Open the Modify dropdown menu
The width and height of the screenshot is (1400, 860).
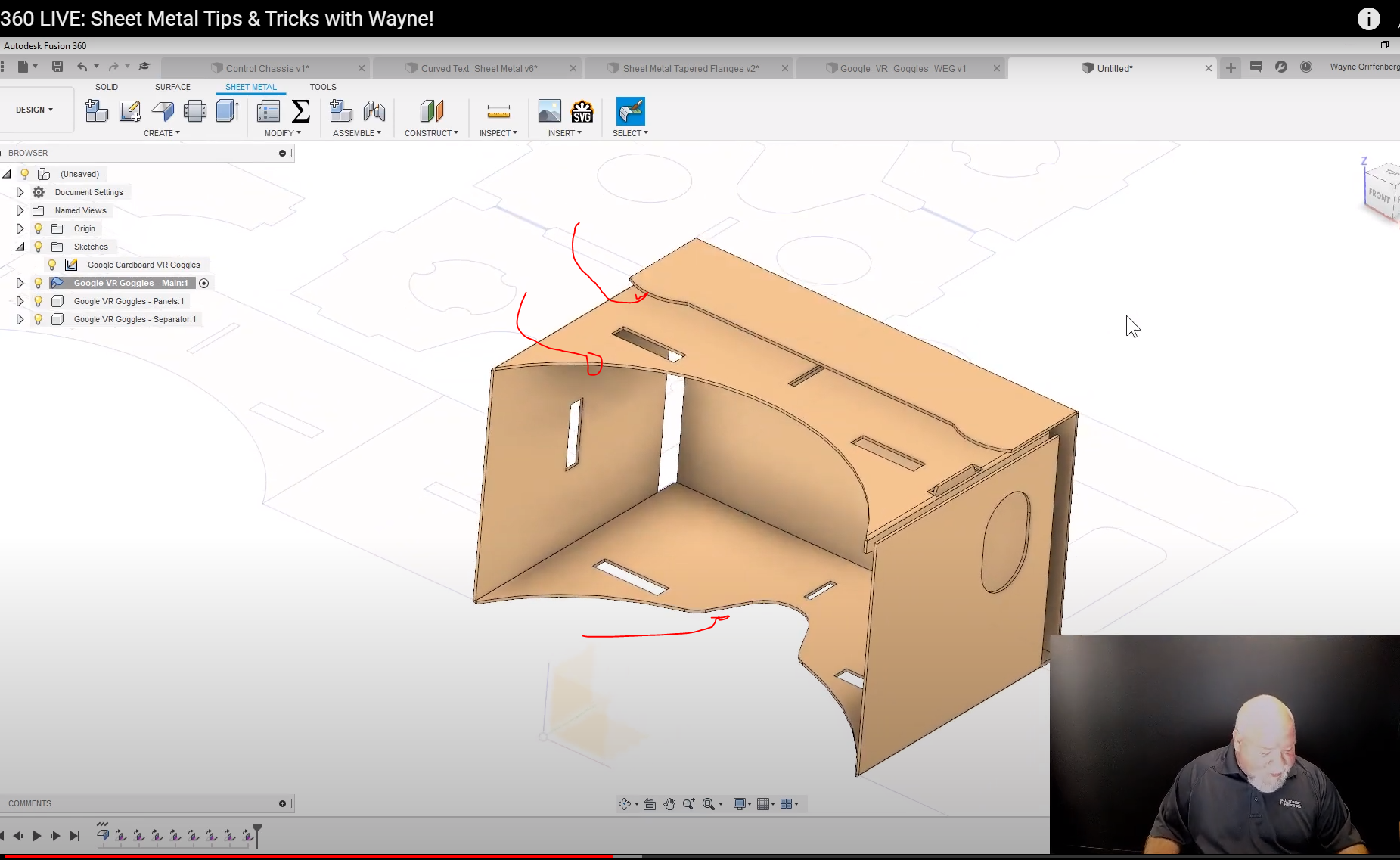point(283,133)
